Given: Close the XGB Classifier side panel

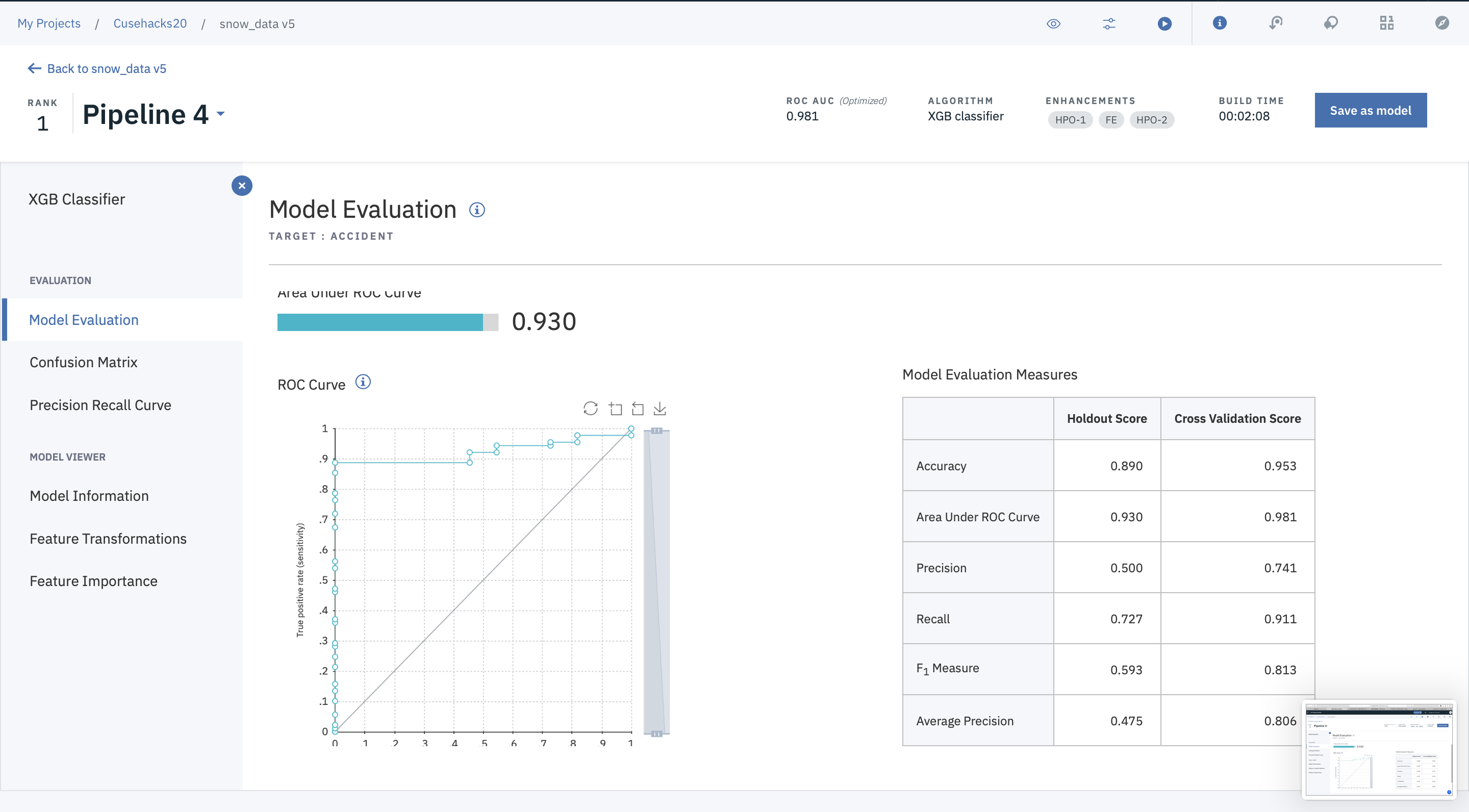Looking at the screenshot, I should [242, 185].
